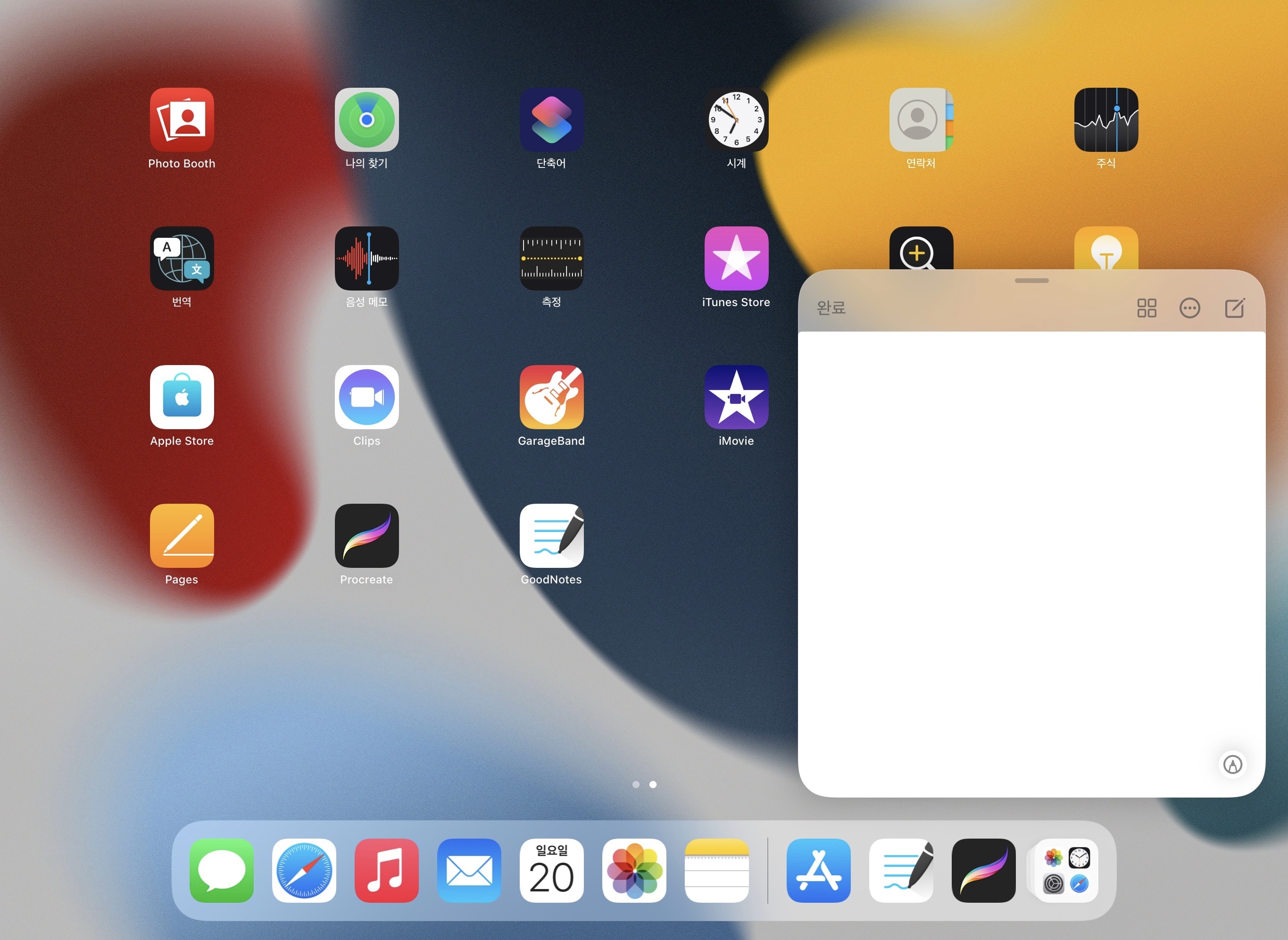Open the Quick Note more options menu

point(1189,308)
